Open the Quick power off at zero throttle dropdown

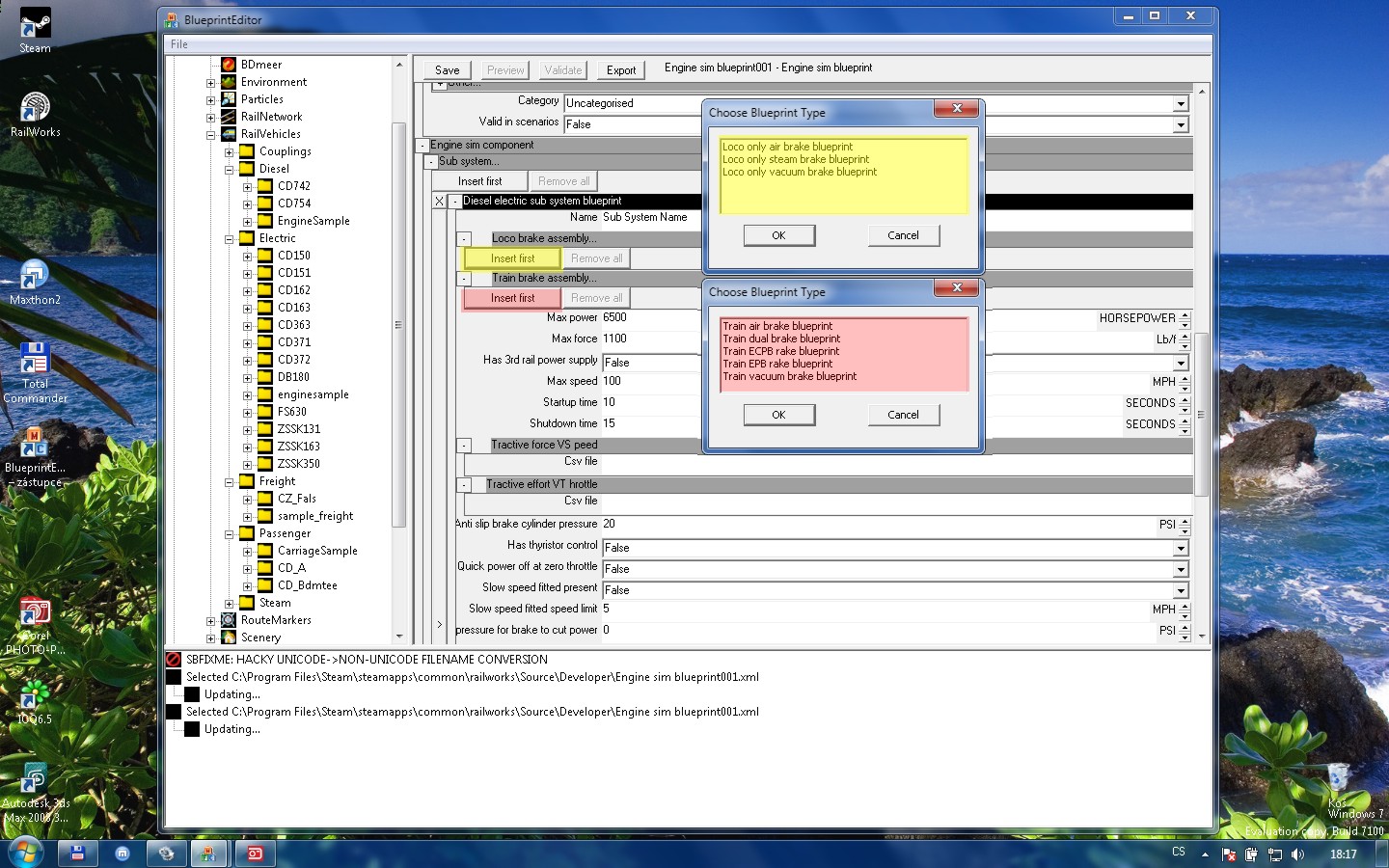click(1181, 569)
